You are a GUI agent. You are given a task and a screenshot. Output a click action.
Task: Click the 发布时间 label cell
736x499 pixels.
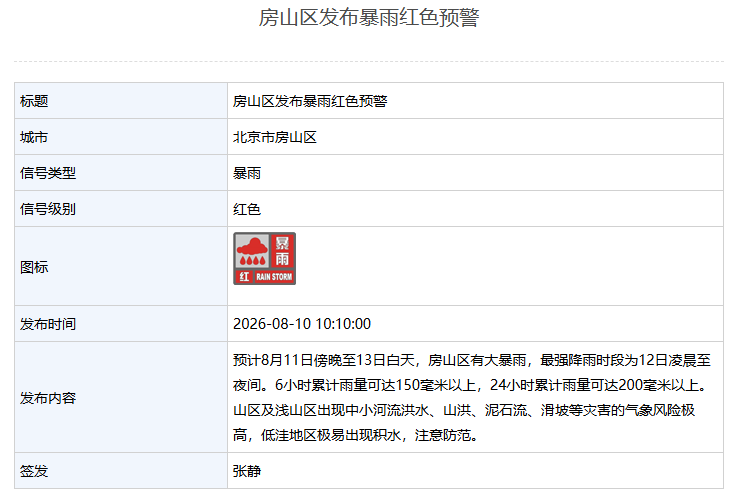pyautogui.click(x=121, y=324)
